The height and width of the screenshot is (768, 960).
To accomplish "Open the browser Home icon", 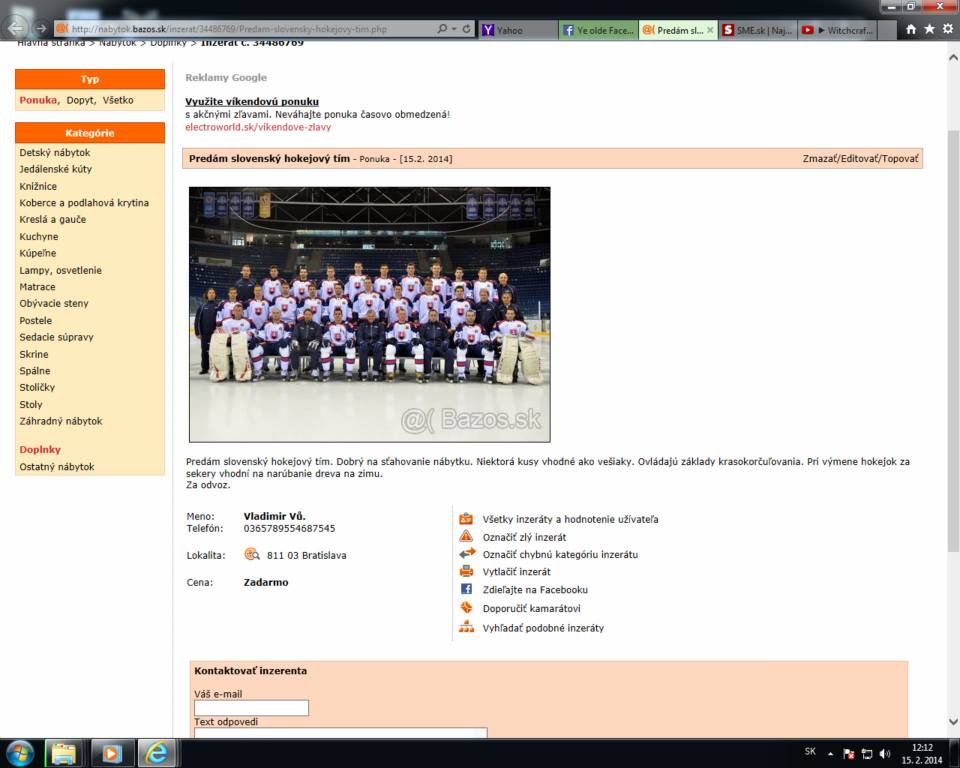I will [x=911, y=30].
